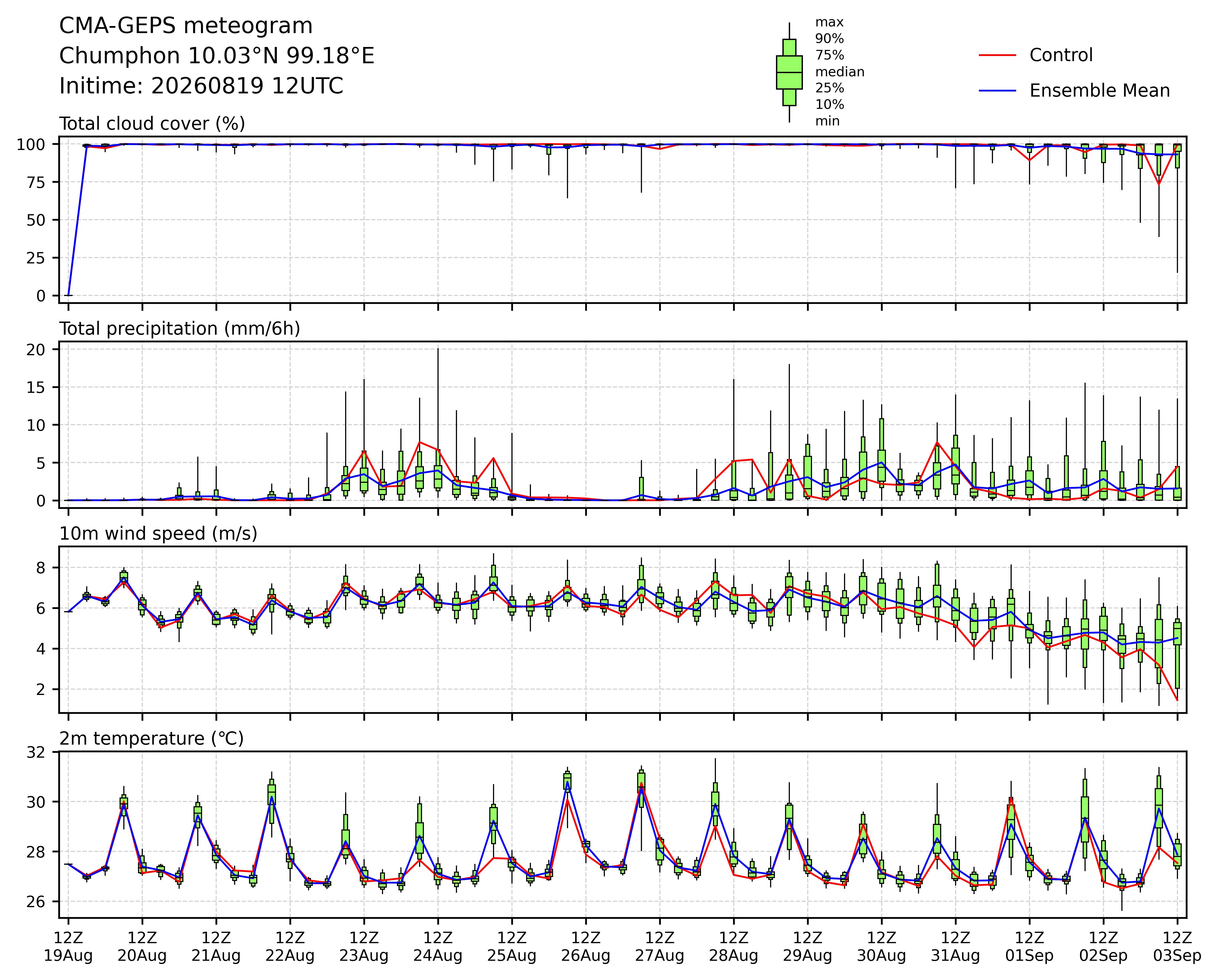
Task: Click the 'Total cloud cover (%)' panel title
Action: (152, 124)
